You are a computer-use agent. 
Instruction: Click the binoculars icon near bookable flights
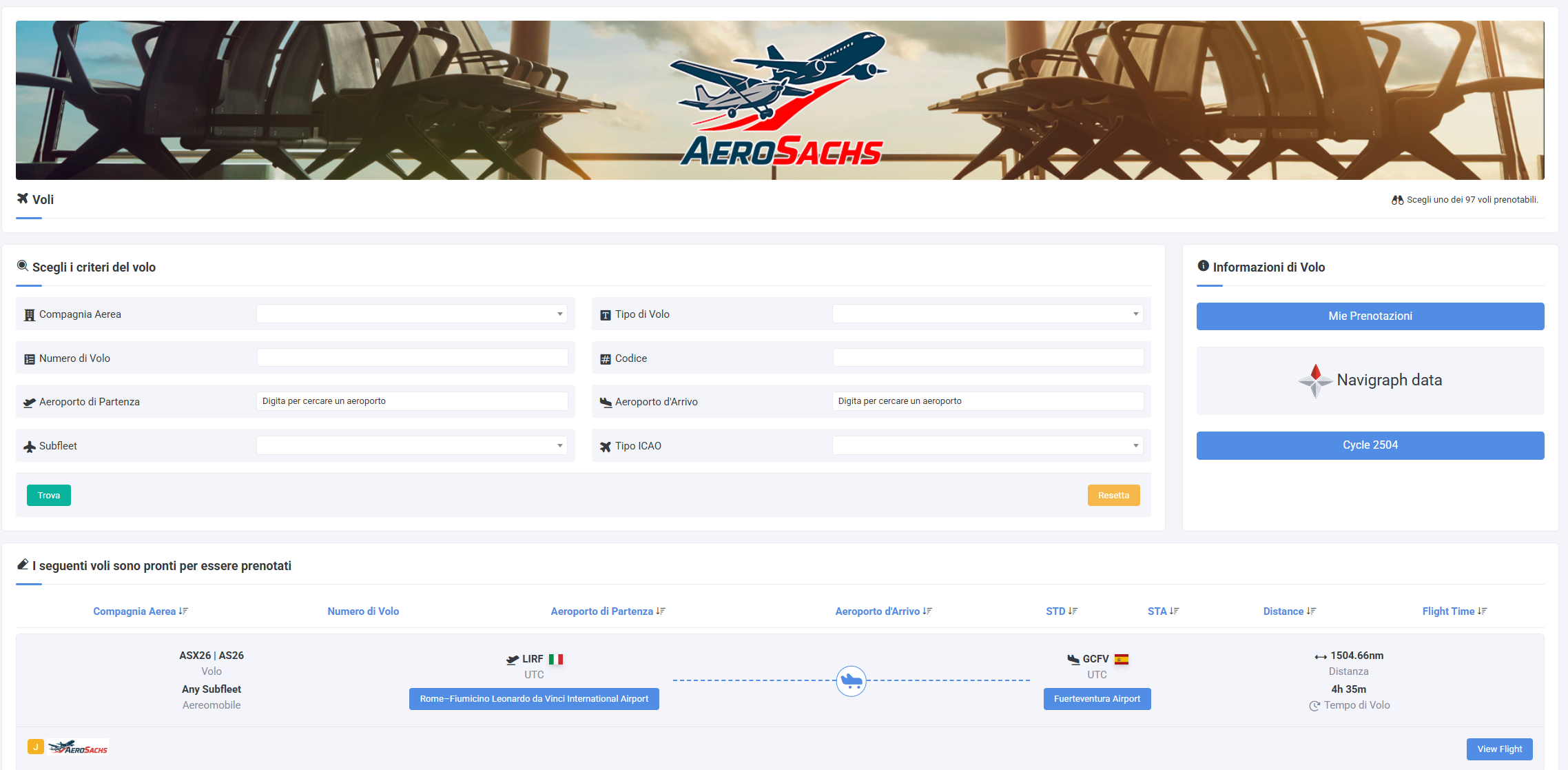click(x=1397, y=200)
